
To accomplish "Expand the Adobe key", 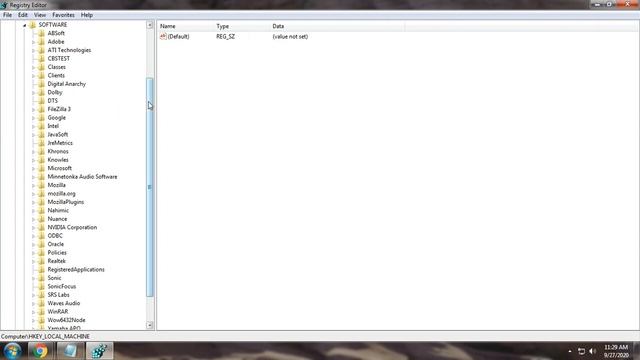I will (33, 42).
